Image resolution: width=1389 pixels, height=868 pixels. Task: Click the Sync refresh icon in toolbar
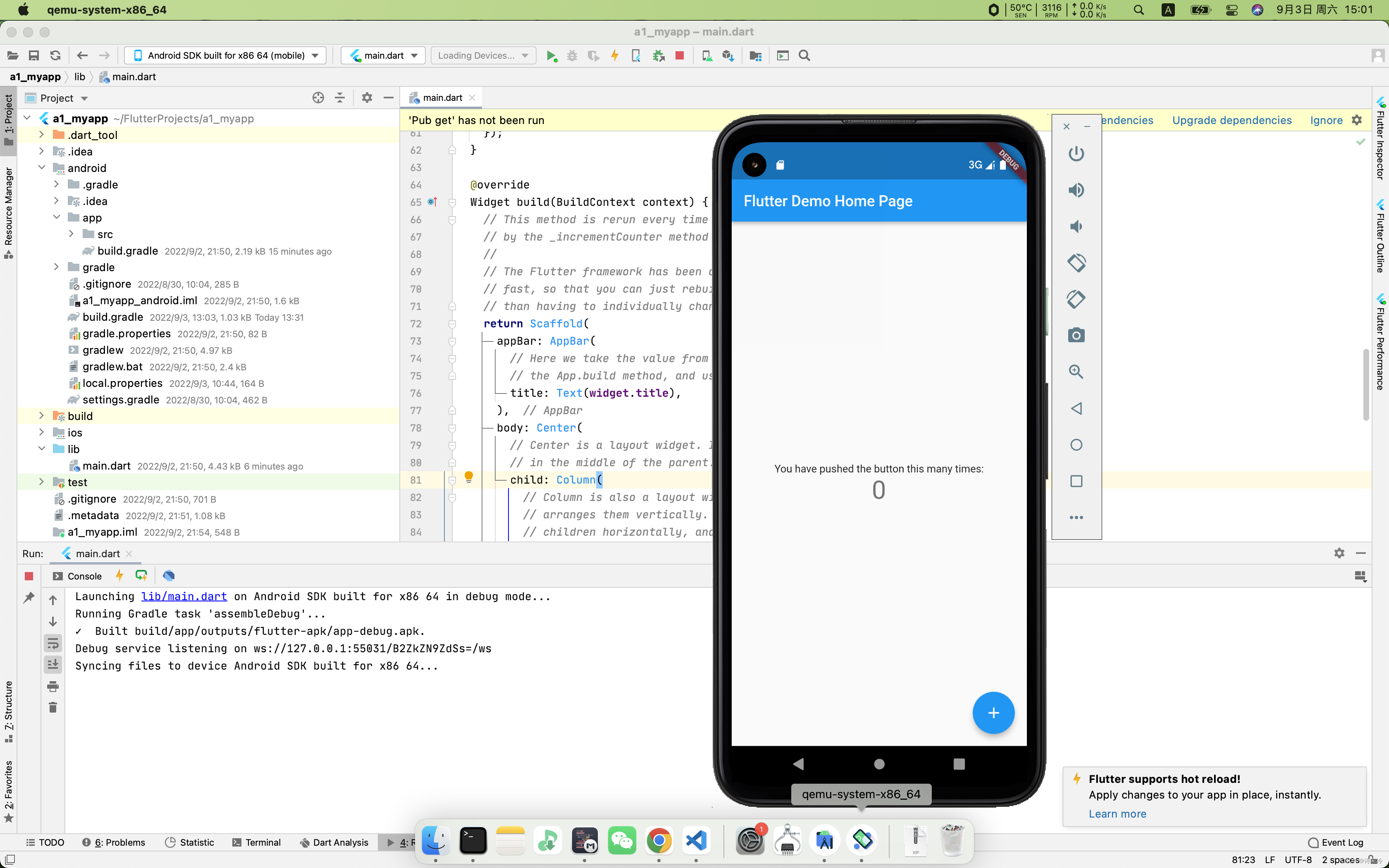tap(55, 56)
